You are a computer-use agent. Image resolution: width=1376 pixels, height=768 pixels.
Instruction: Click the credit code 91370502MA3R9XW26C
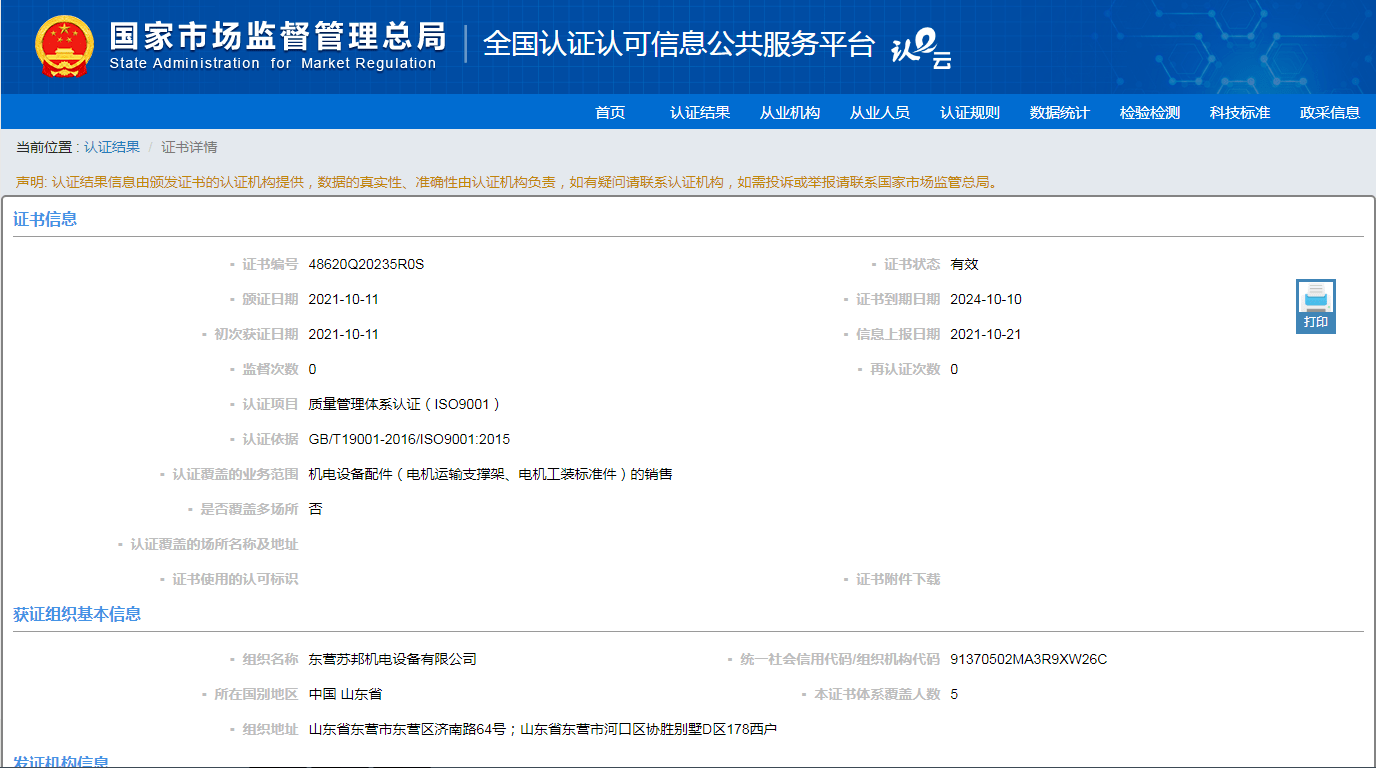(x=1028, y=660)
